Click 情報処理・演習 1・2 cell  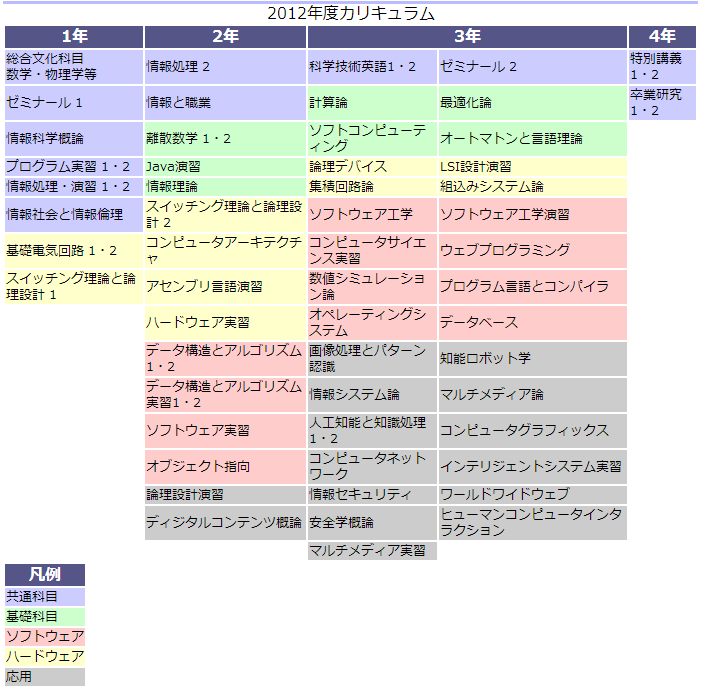74,187
